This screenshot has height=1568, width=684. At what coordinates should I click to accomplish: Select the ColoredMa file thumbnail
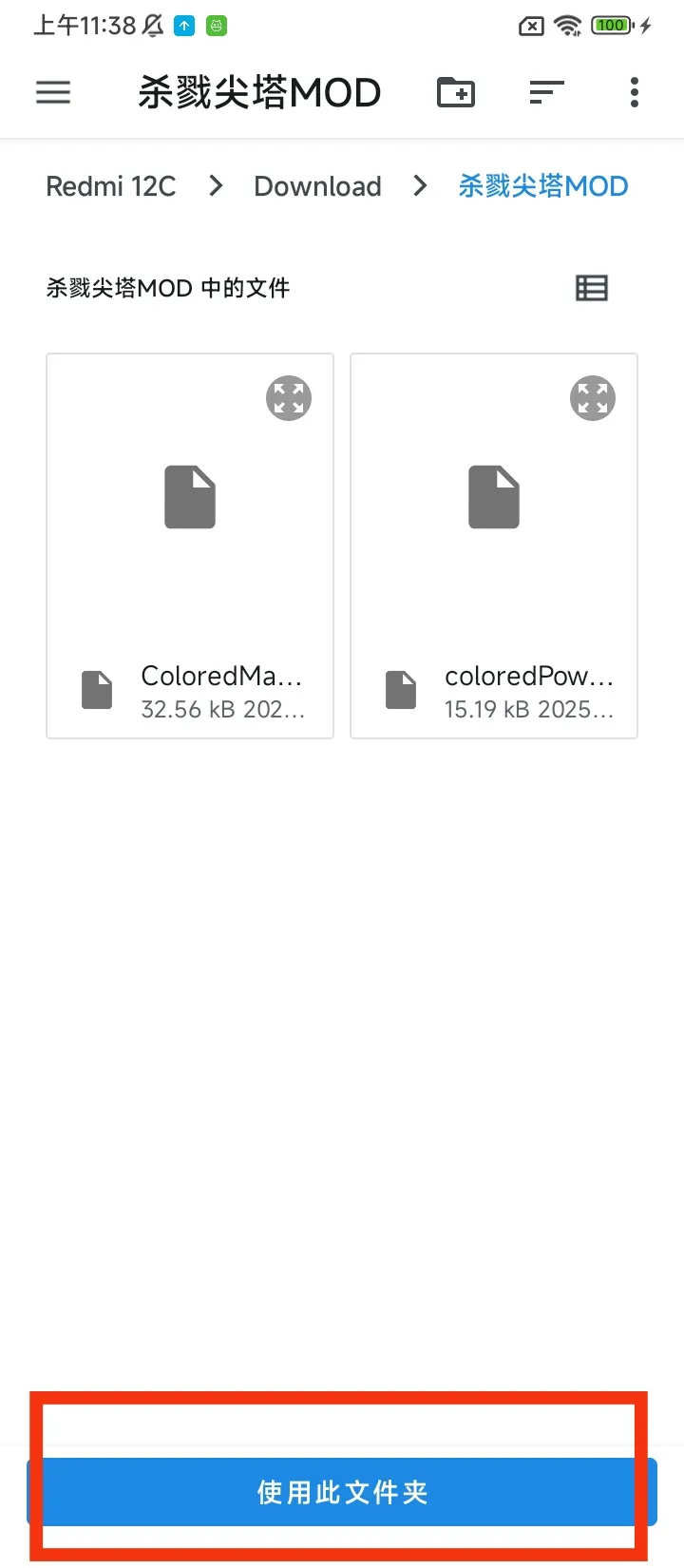coord(190,497)
